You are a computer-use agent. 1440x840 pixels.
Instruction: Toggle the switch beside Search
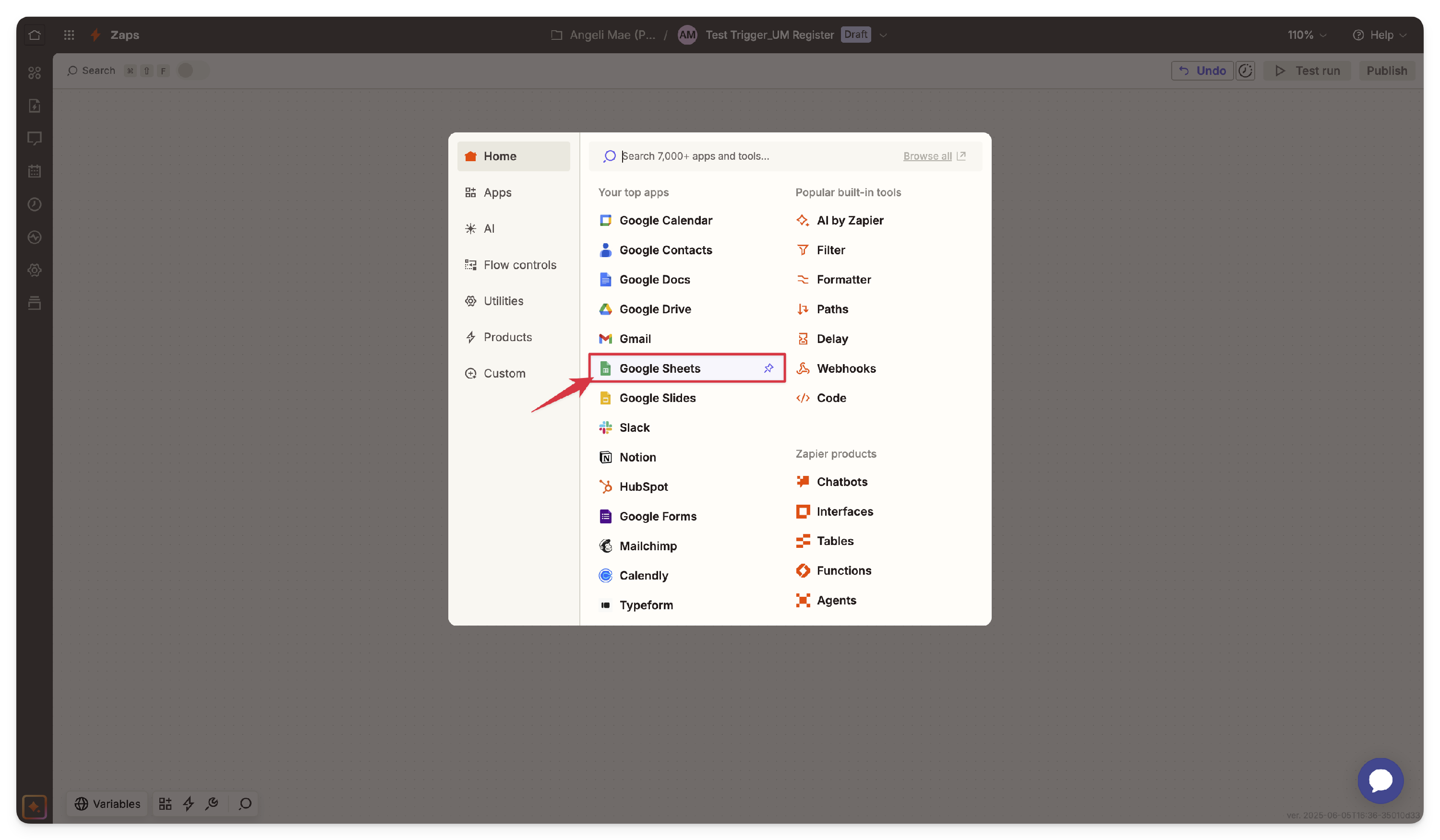[192, 71]
